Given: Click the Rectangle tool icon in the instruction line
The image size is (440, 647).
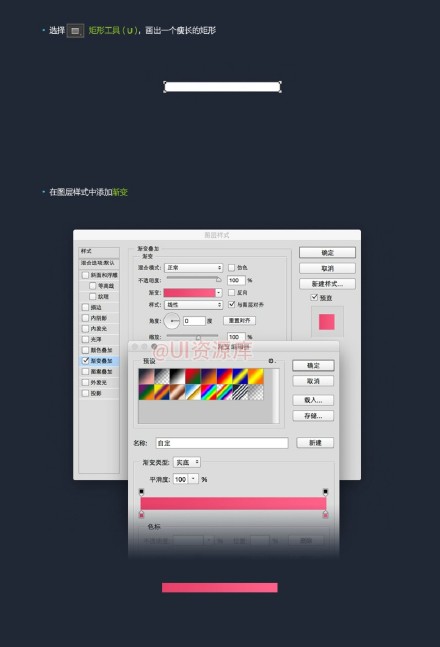Looking at the screenshot, I should (75, 31).
